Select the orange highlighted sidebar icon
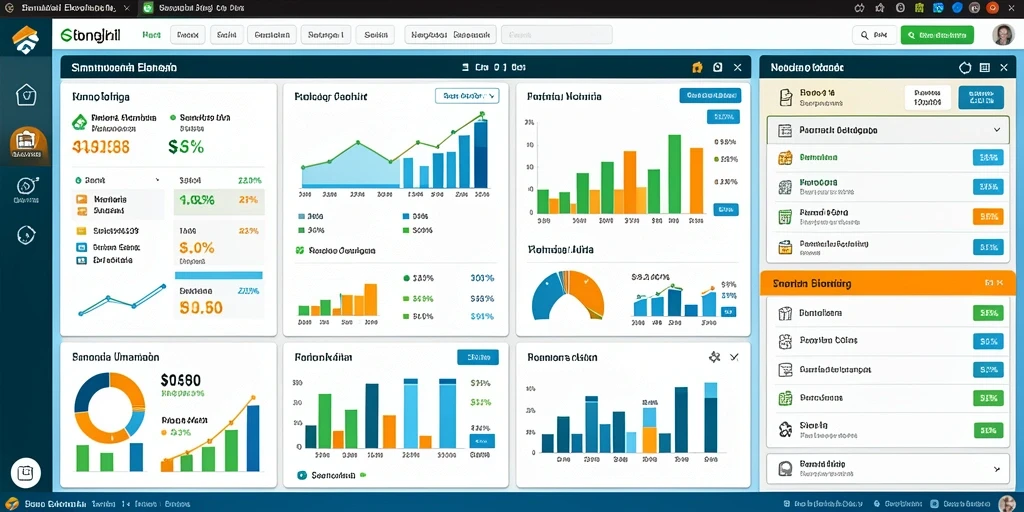This screenshot has height=512, width=1024. pos(27,144)
